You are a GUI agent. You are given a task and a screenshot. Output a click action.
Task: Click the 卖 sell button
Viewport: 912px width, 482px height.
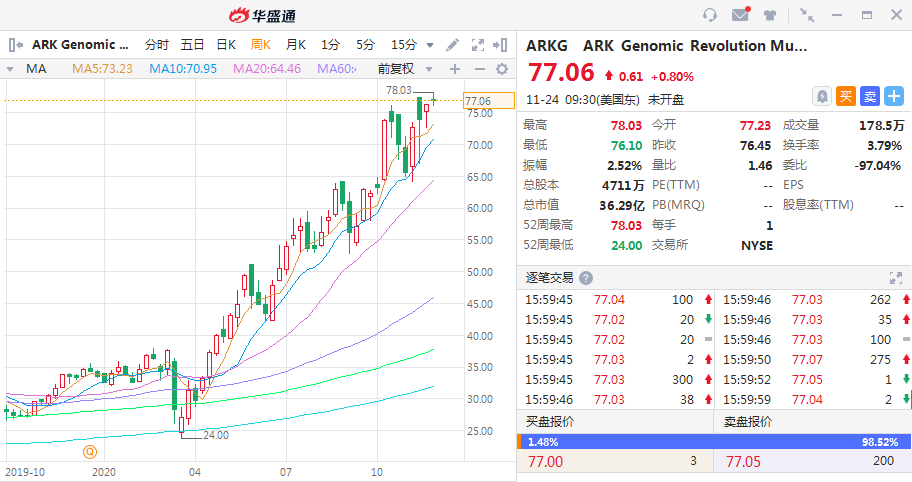870,97
